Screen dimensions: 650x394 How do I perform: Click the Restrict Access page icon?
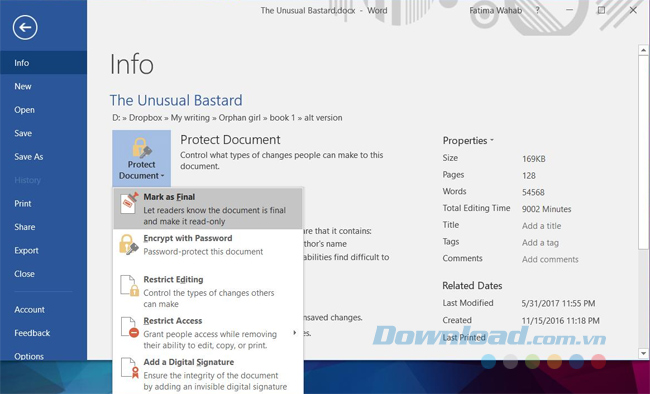tap(129, 327)
